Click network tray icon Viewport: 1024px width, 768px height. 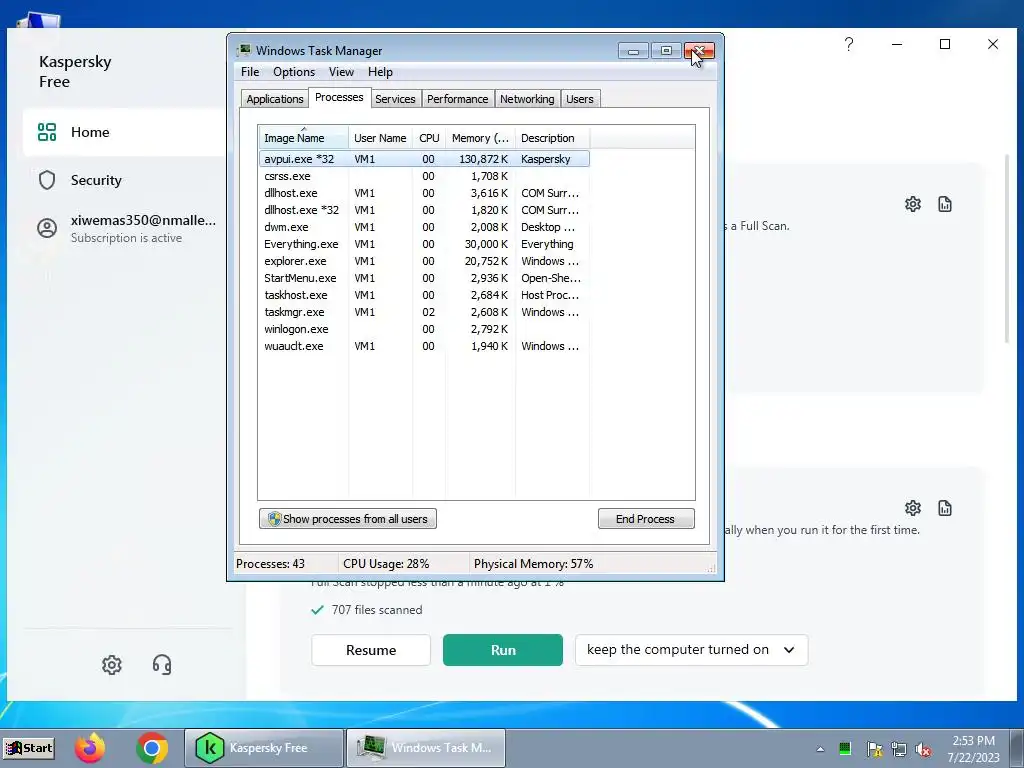(899, 749)
